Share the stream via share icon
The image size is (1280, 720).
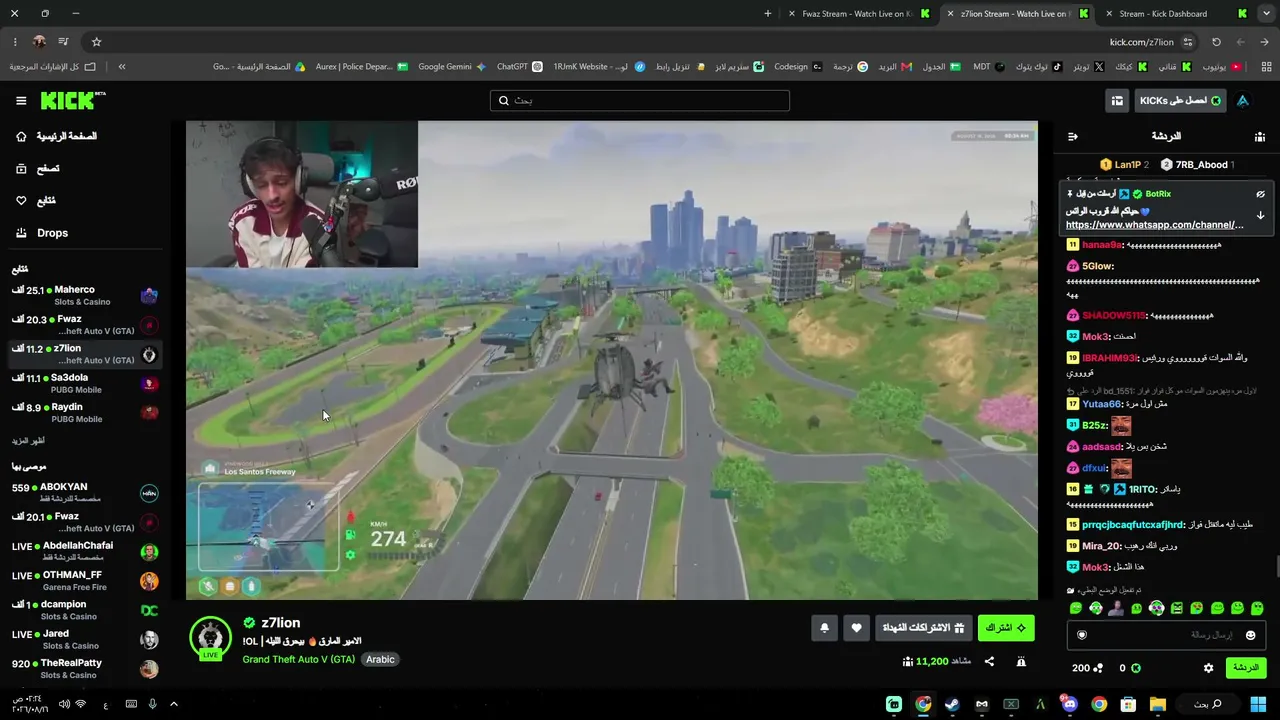pyautogui.click(x=989, y=661)
